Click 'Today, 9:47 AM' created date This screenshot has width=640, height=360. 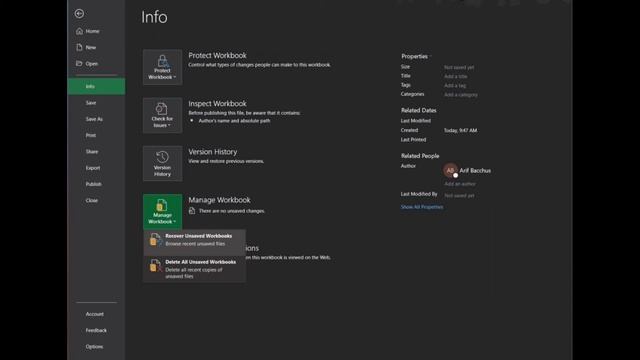point(460,131)
